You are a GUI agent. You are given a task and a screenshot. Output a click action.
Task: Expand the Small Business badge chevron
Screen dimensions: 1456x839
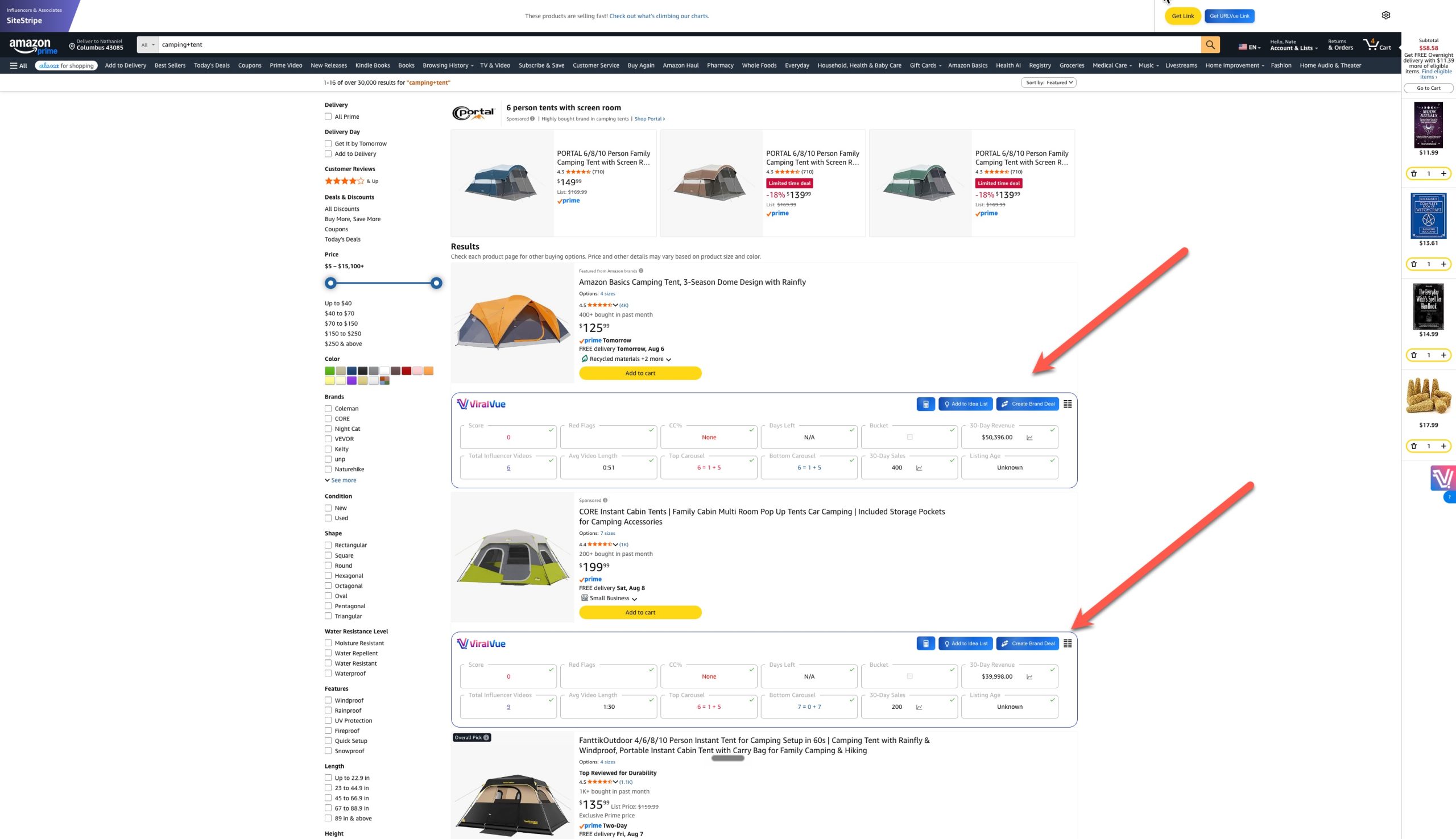click(634, 599)
